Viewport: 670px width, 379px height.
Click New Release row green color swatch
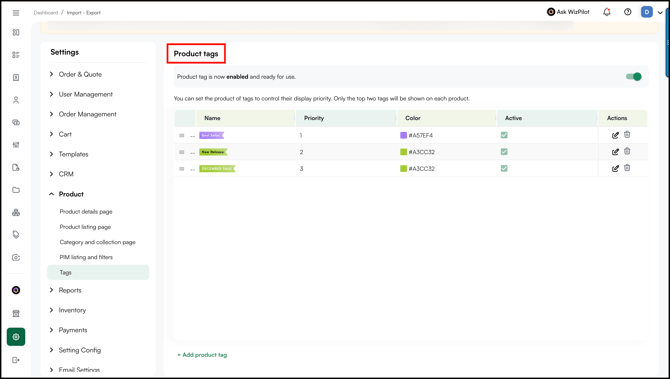pyautogui.click(x=403, y=152)
